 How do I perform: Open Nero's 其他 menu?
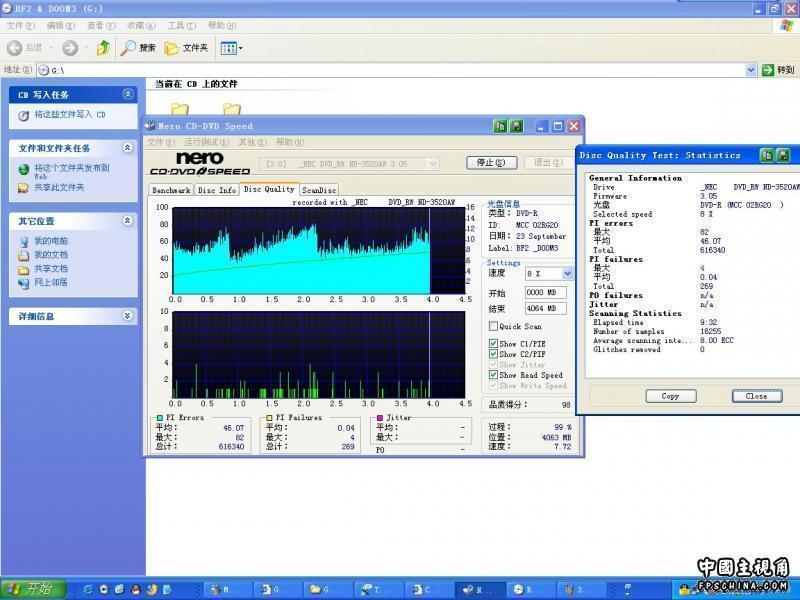tap(253, 142)
